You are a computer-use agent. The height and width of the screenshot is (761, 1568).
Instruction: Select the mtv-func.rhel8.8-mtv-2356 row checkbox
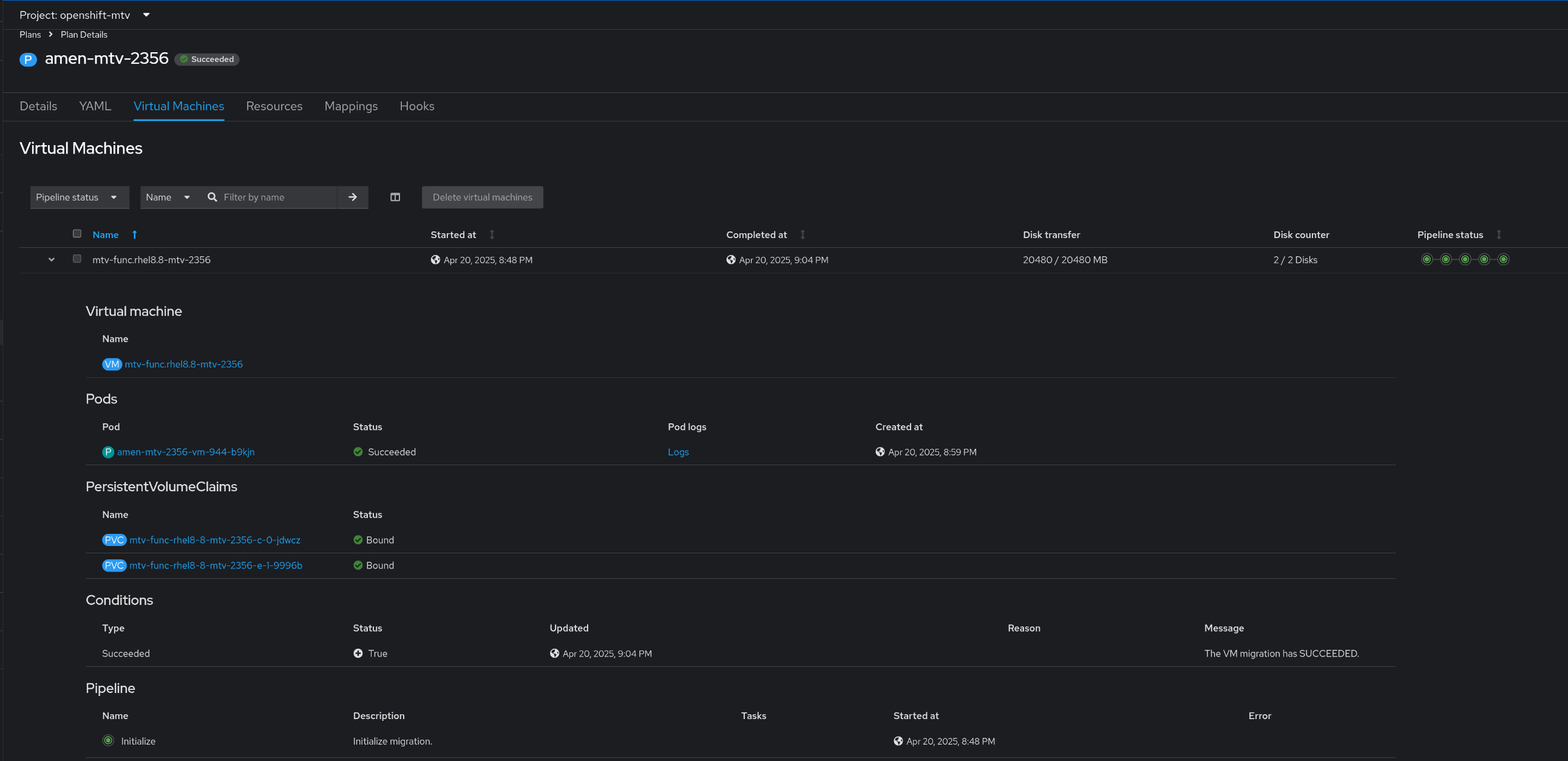pyautogui.click(x=77, y=259)
